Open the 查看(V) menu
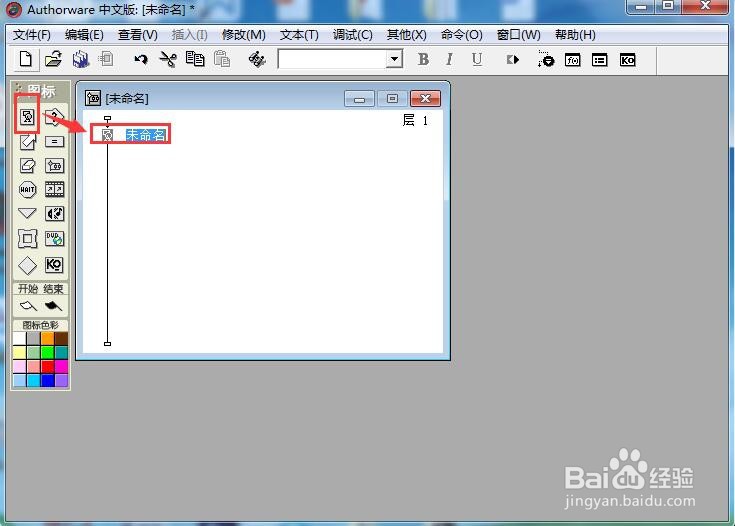 137,35
